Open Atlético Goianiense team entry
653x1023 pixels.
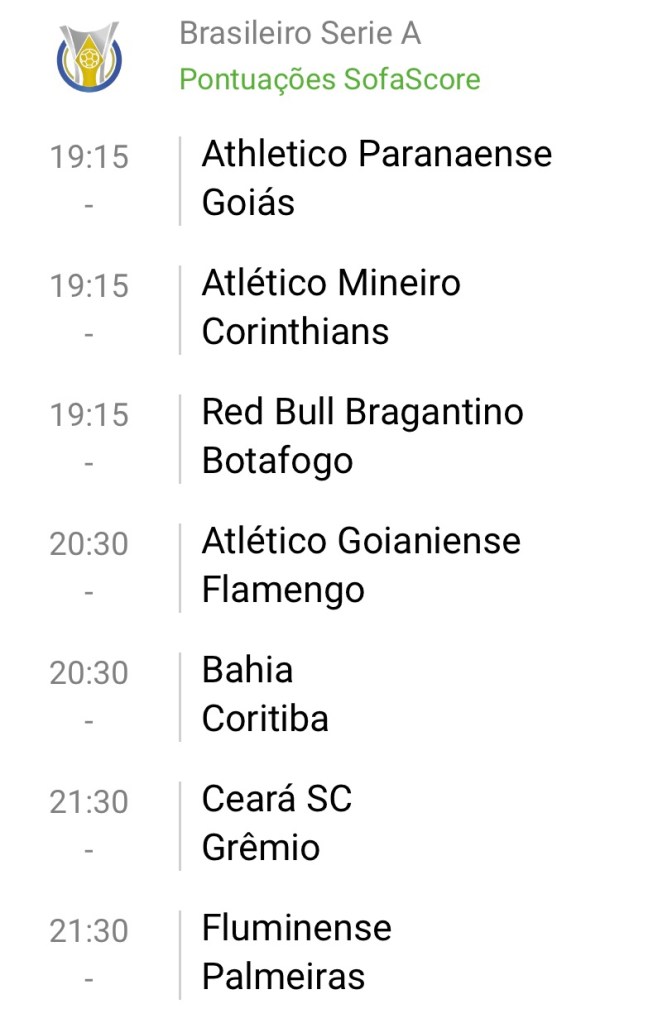361,541
